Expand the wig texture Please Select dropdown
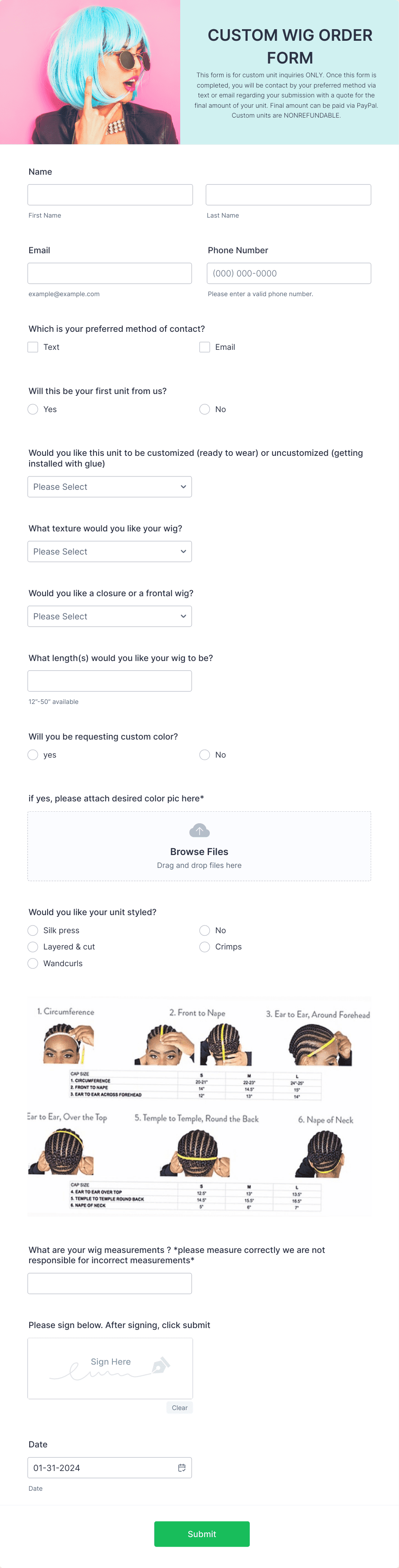399x1568 pixels. pyautogui.click(x=109, y=551)
